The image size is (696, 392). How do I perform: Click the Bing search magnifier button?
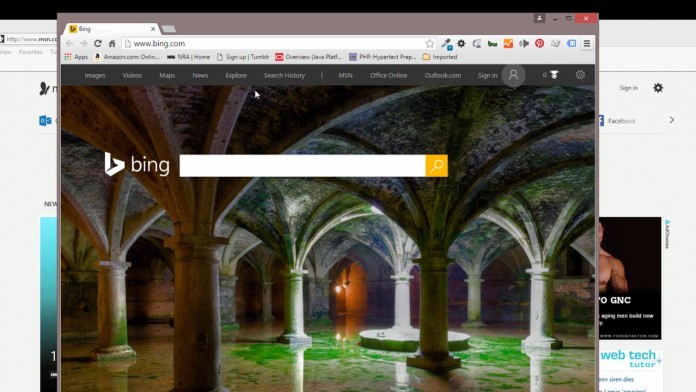[x=436, y=166]
